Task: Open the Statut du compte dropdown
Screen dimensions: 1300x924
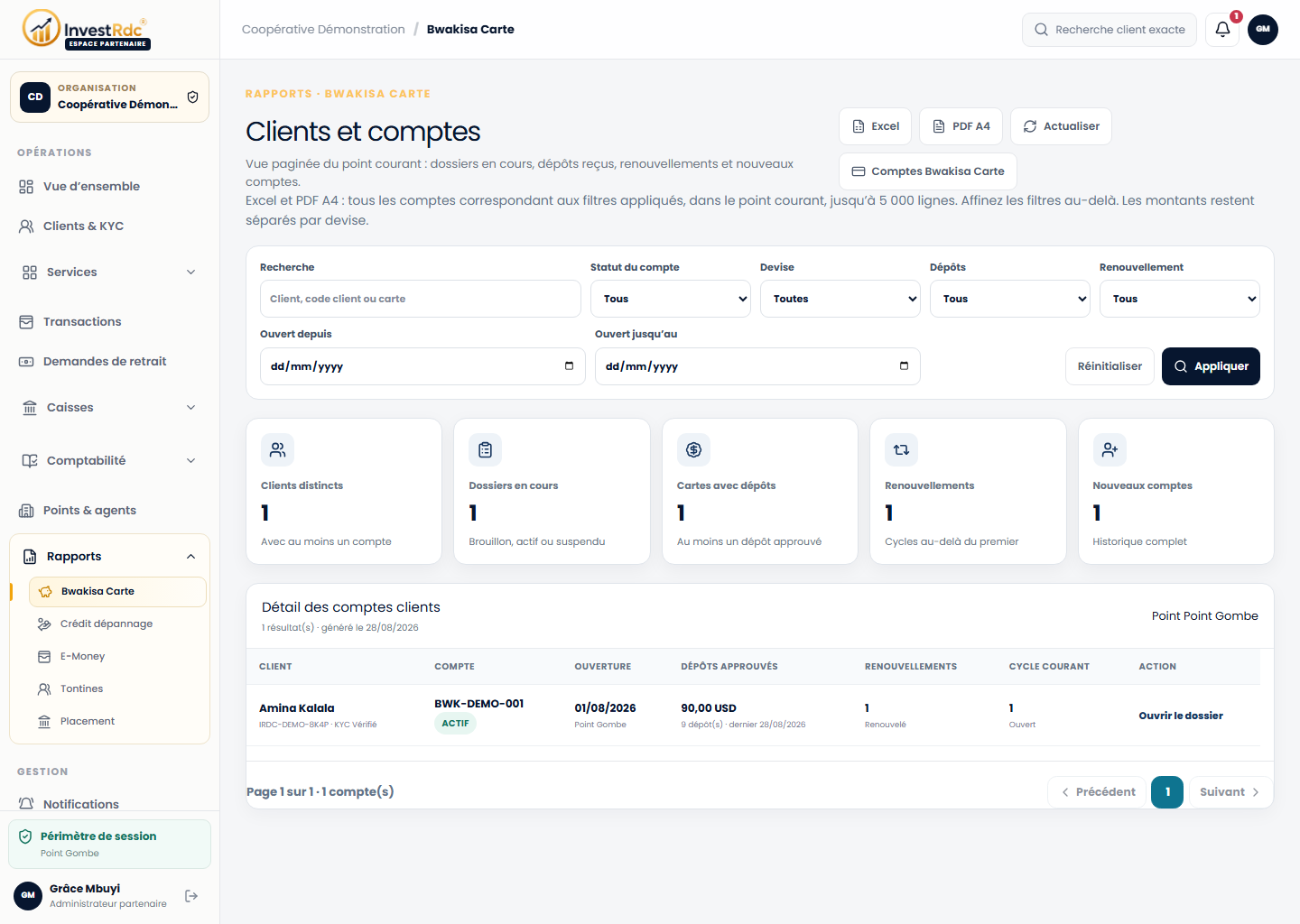Action: (671, 299)
